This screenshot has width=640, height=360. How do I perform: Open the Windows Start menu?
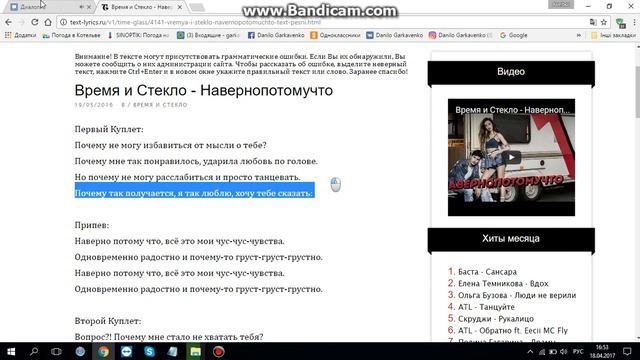point(11,351)
